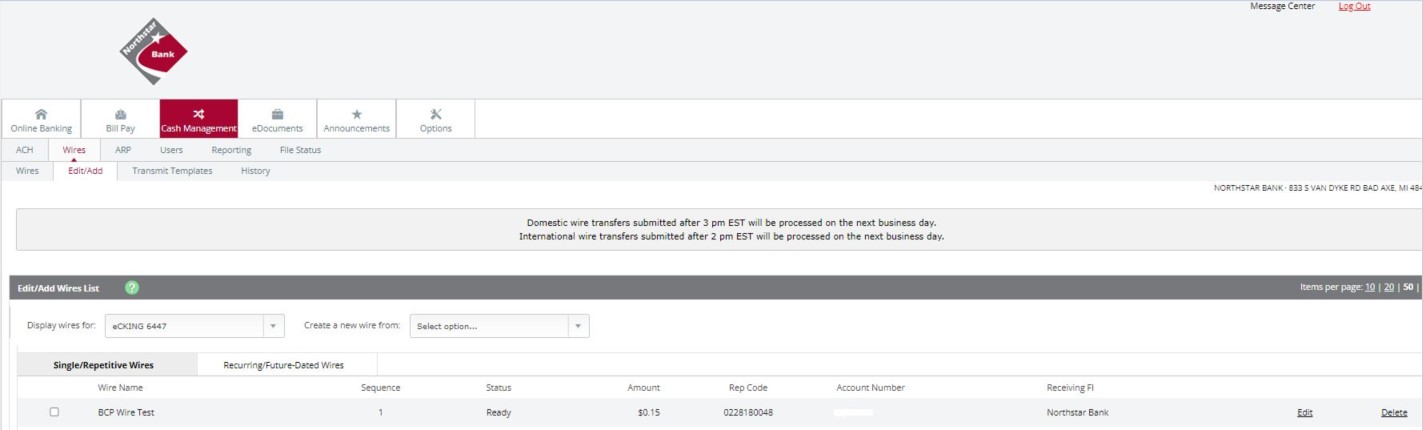
Task: Select the Cash Management icon
Action: coord(198,114)
